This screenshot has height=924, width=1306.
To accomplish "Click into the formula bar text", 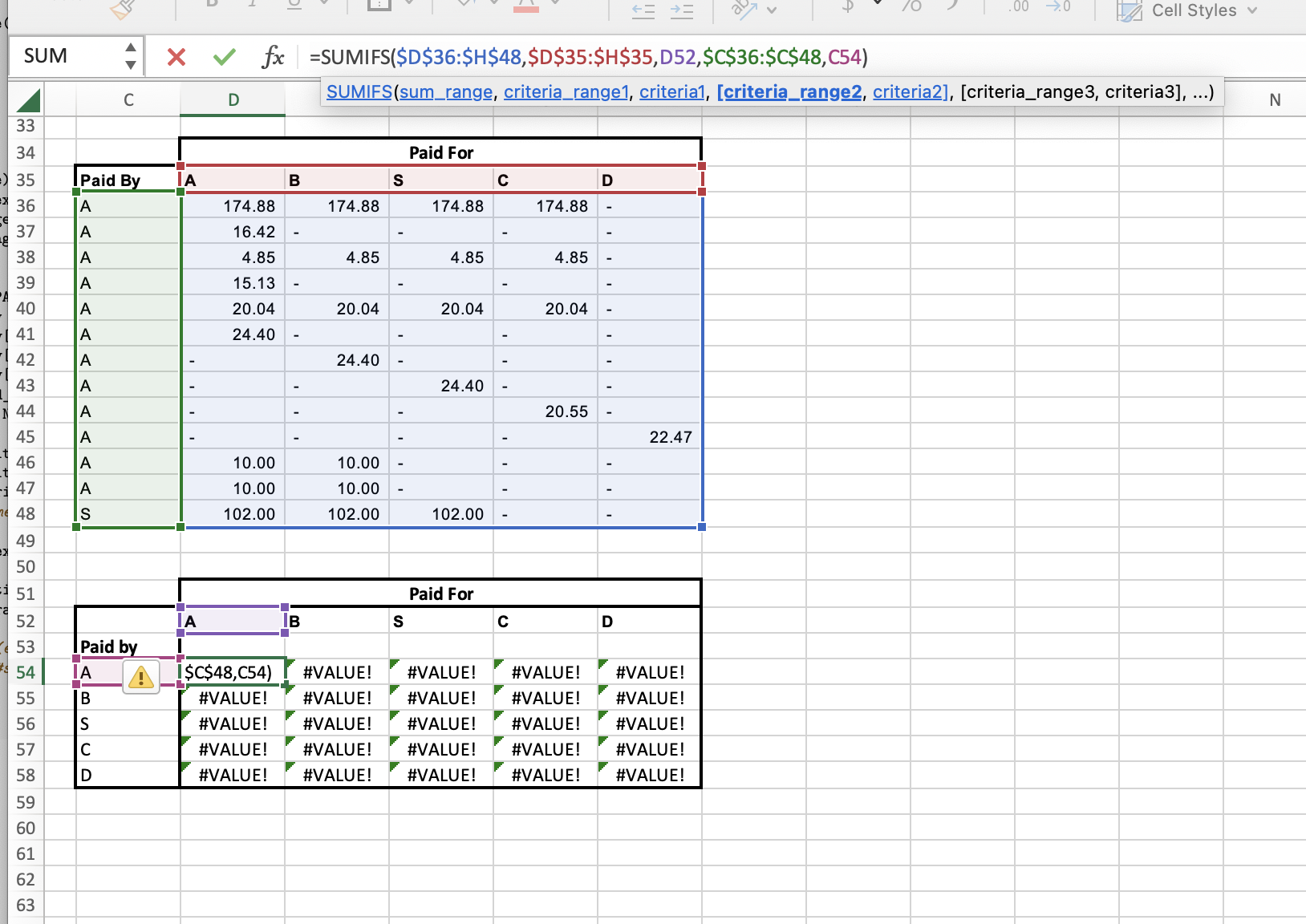I will 589,57.
